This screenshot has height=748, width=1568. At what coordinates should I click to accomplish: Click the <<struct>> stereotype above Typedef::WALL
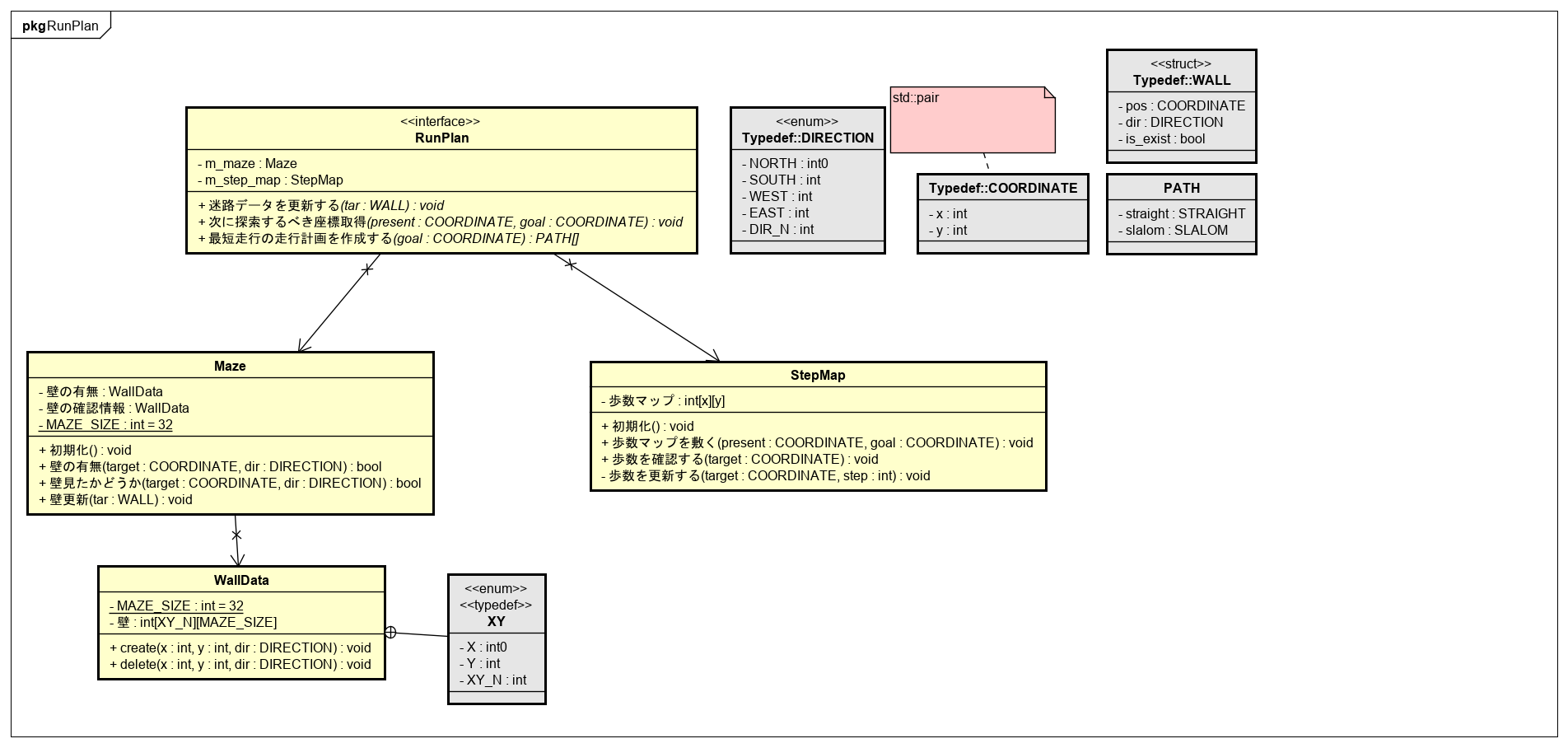(x=1181, y=63)
